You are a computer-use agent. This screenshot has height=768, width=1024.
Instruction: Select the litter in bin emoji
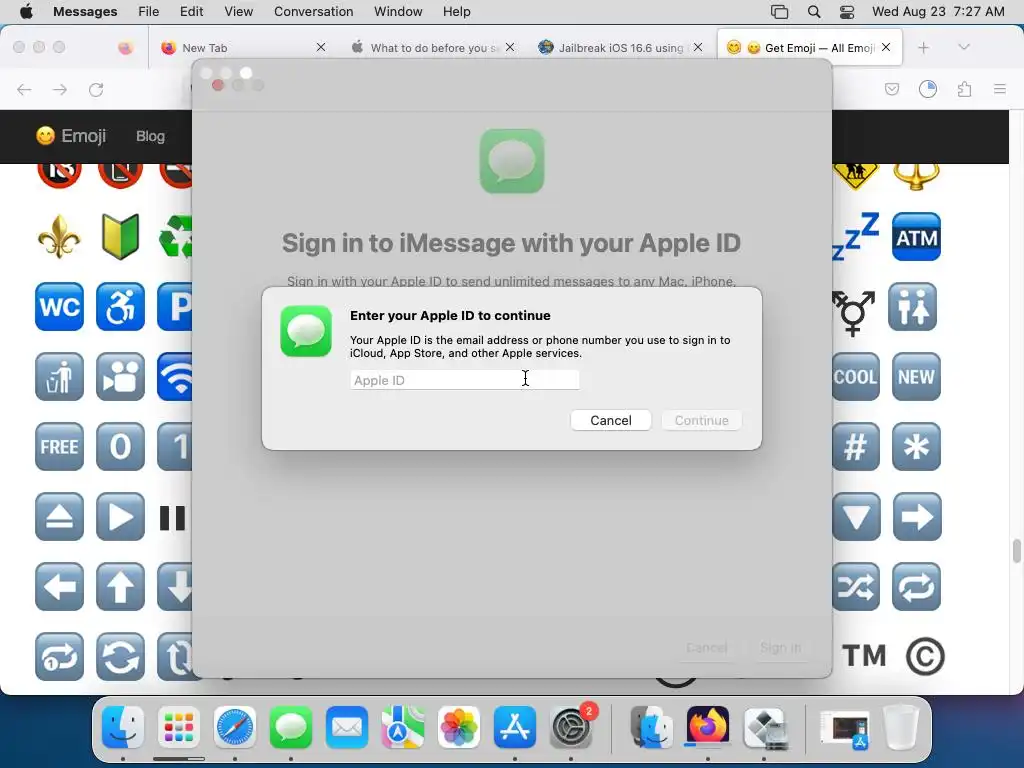(x=59, y=377)
